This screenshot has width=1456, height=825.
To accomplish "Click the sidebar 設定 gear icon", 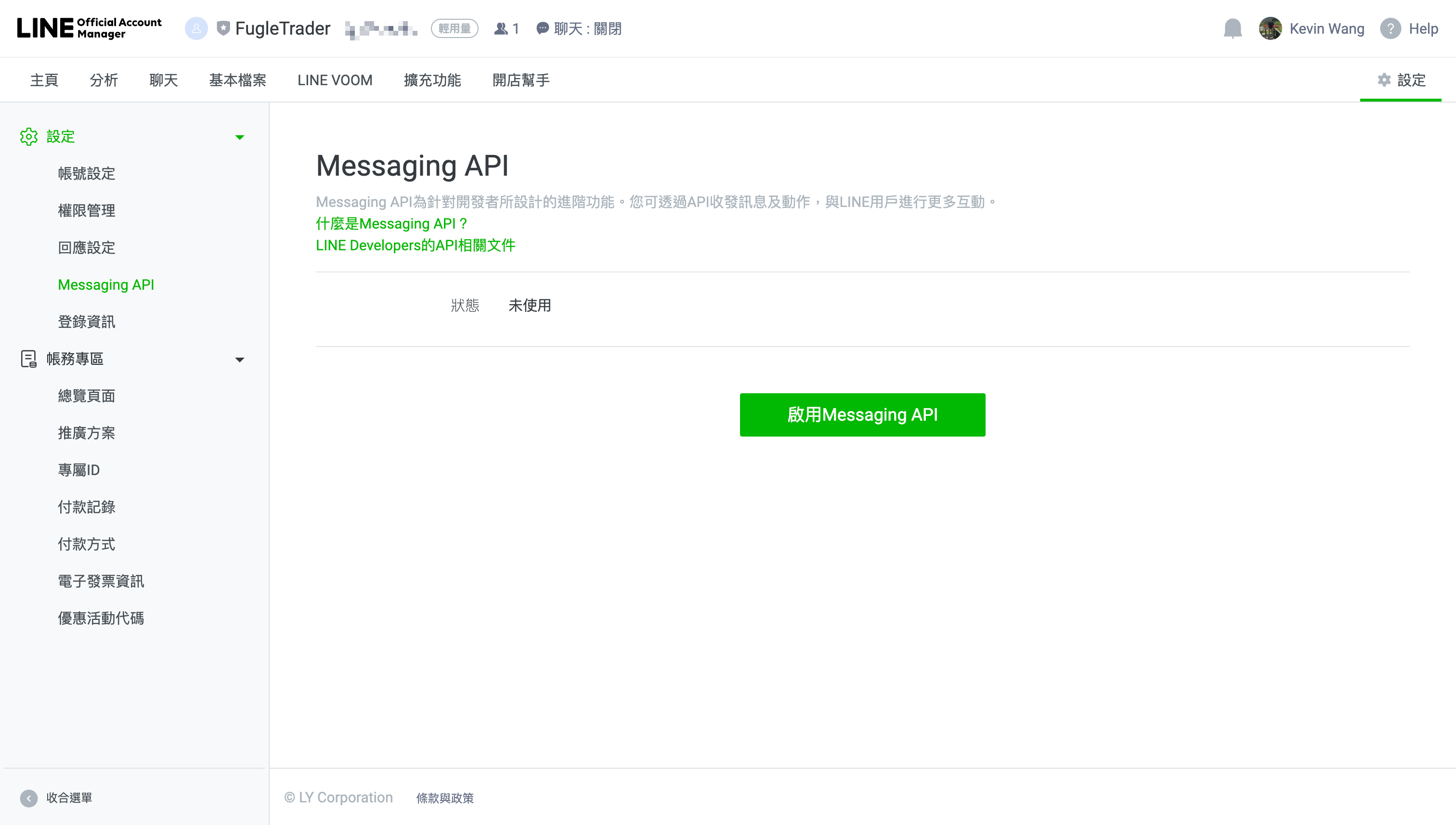I will (28, 137).
